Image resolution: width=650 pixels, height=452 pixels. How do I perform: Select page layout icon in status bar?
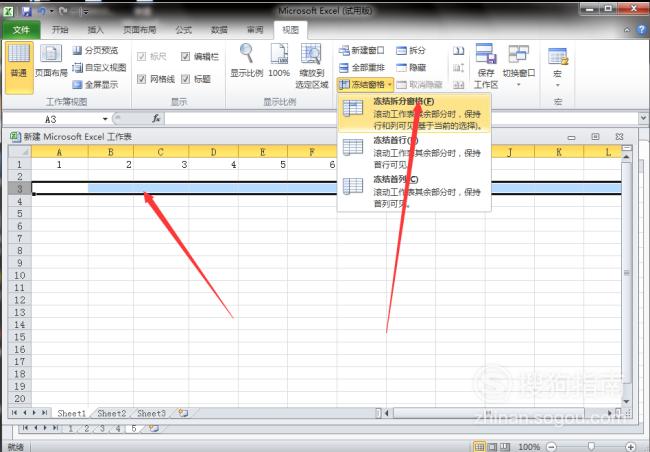pos(492,447)
